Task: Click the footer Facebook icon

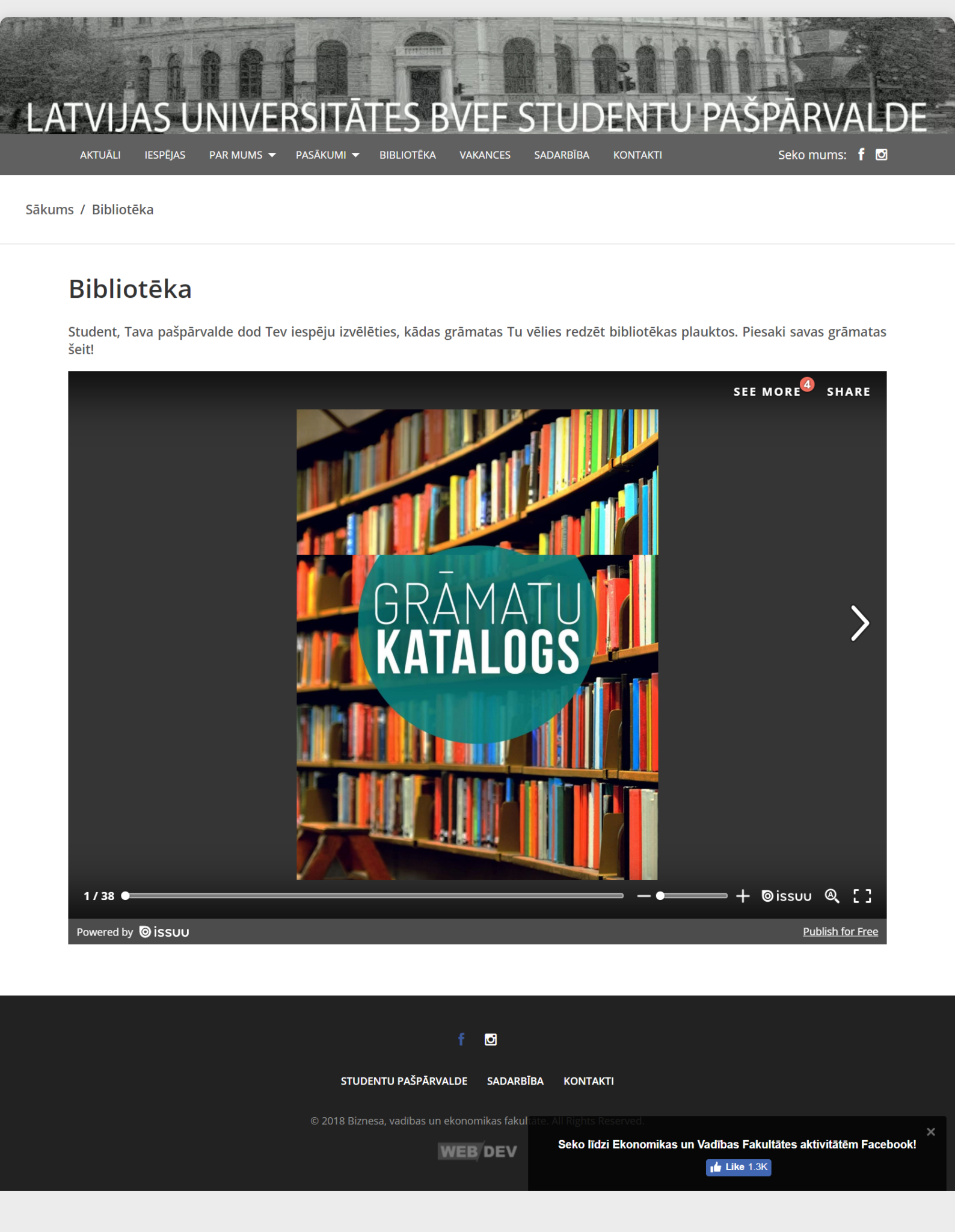Action: point(461,1039)
